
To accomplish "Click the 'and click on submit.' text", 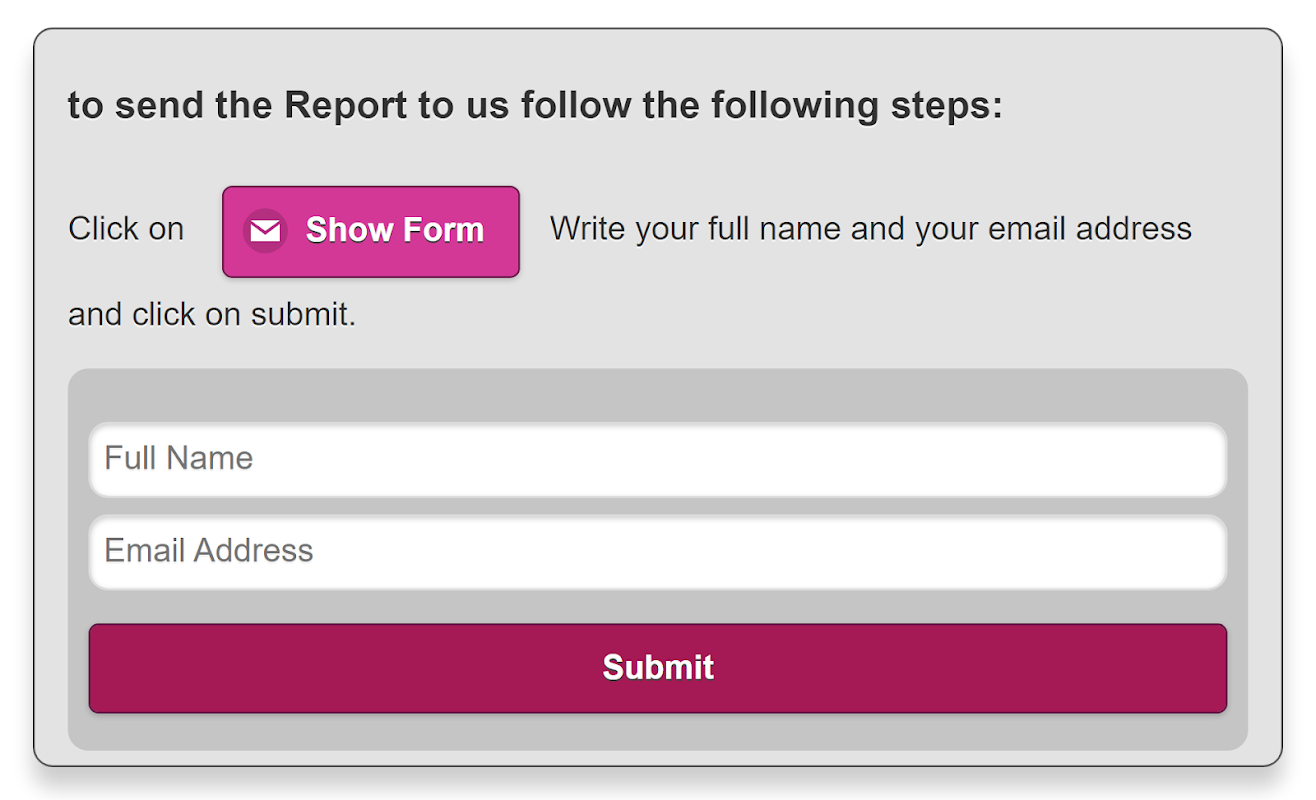I will point(212,315).
